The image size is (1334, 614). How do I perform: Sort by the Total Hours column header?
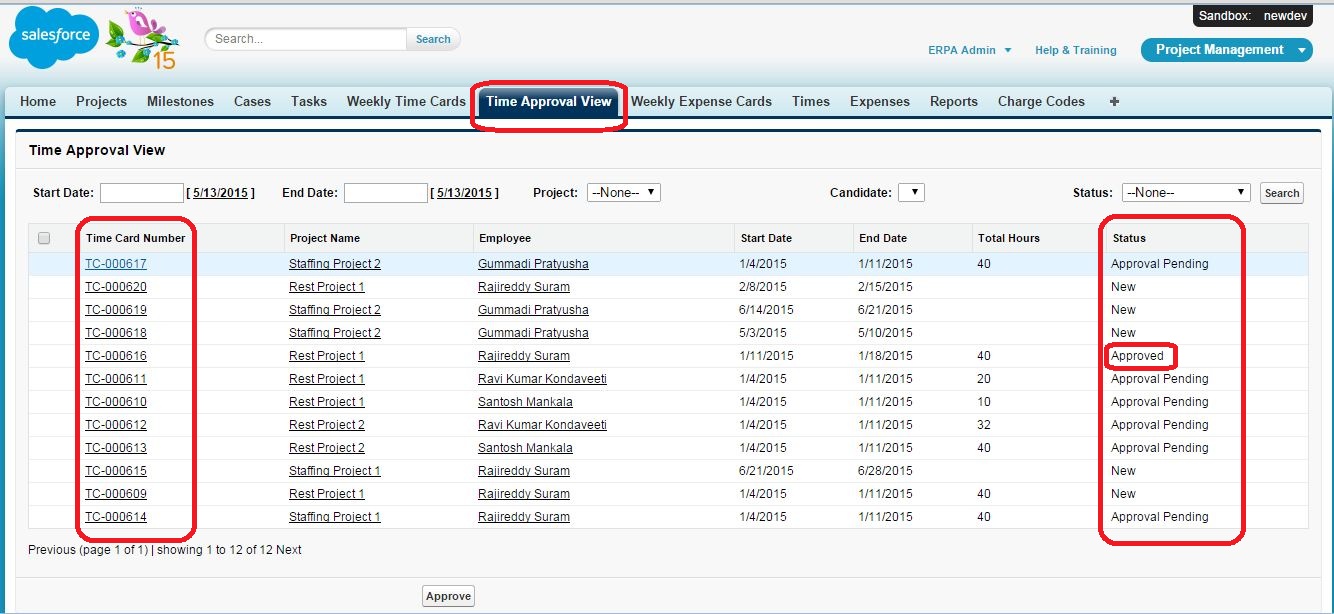pyautogui.click(x=1010, y=238)
